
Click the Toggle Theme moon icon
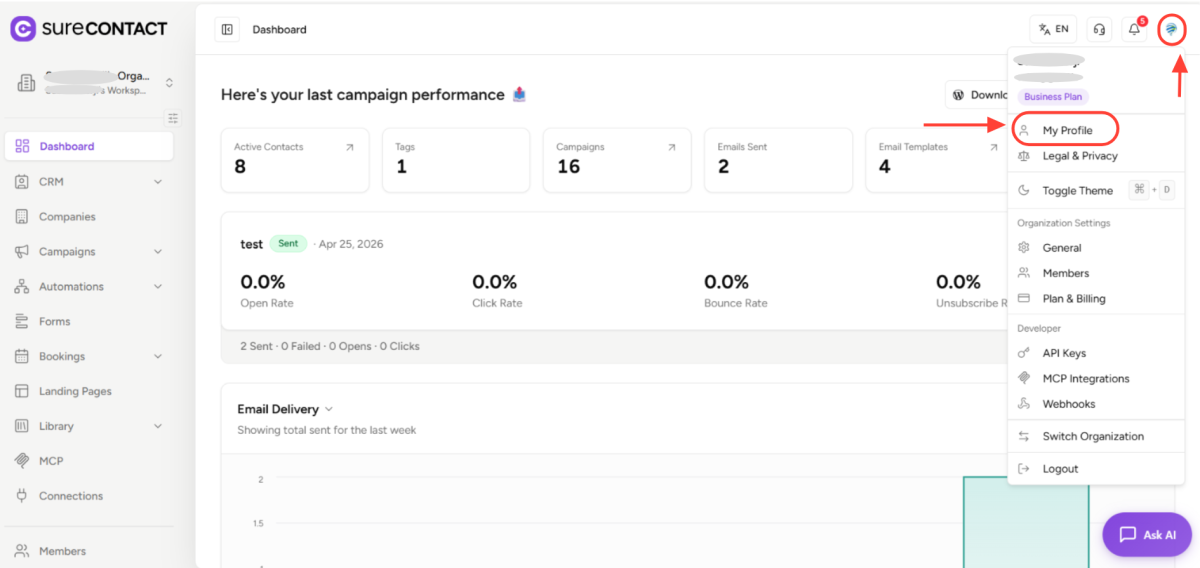1023,191
